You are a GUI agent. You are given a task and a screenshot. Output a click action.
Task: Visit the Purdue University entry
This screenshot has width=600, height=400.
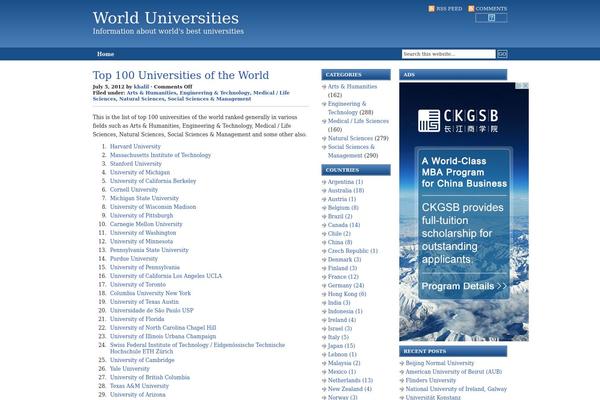pyautogui.click(x=134, y=258)
